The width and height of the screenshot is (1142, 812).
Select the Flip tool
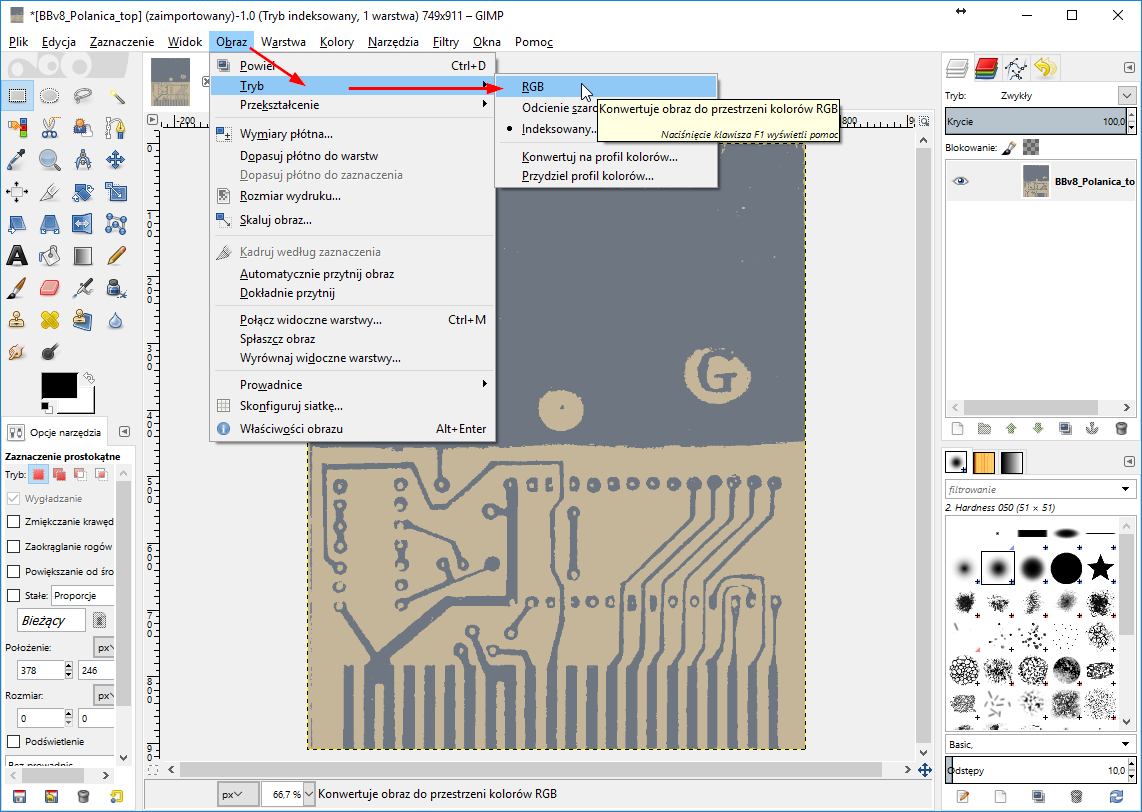tap(83, 224)
